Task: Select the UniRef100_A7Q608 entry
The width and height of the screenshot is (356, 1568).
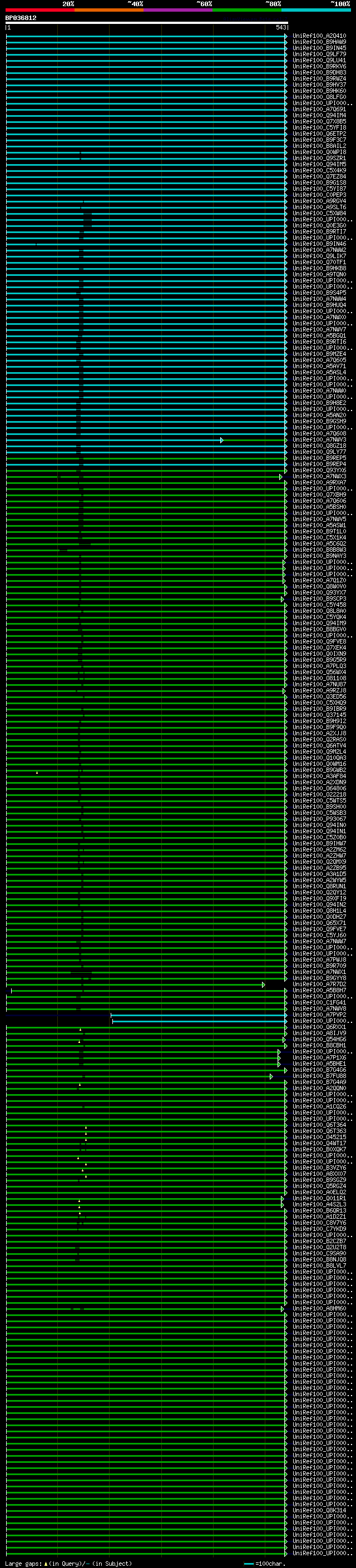Action: pyautogui.click(x=319, y=433)
